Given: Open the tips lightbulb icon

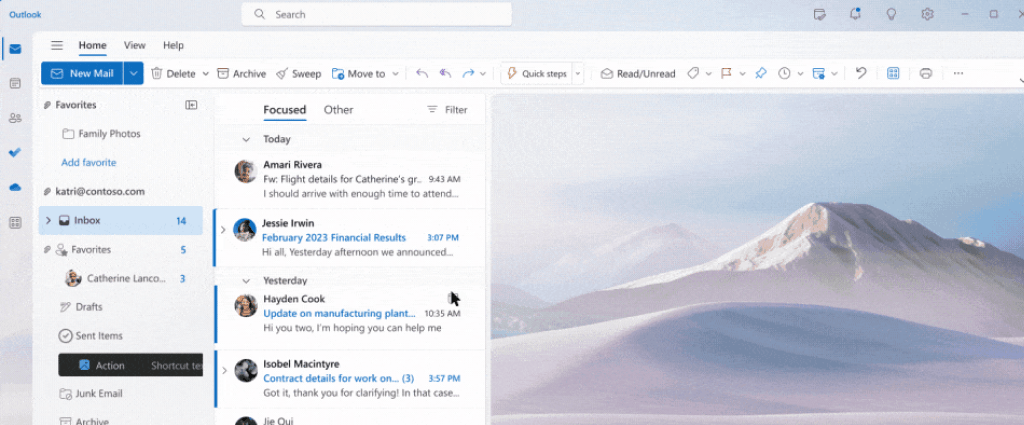Looking at the screenshot, I should tap(891, 14).
